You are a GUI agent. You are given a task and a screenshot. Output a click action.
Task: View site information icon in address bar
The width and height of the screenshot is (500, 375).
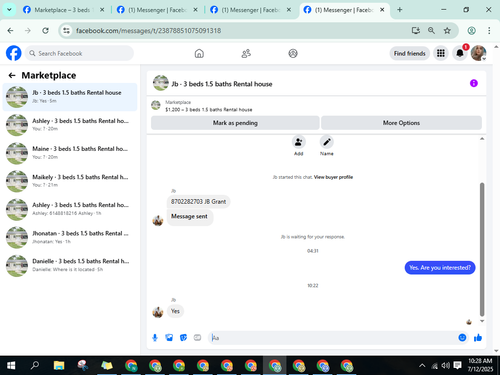click(67, 31)
